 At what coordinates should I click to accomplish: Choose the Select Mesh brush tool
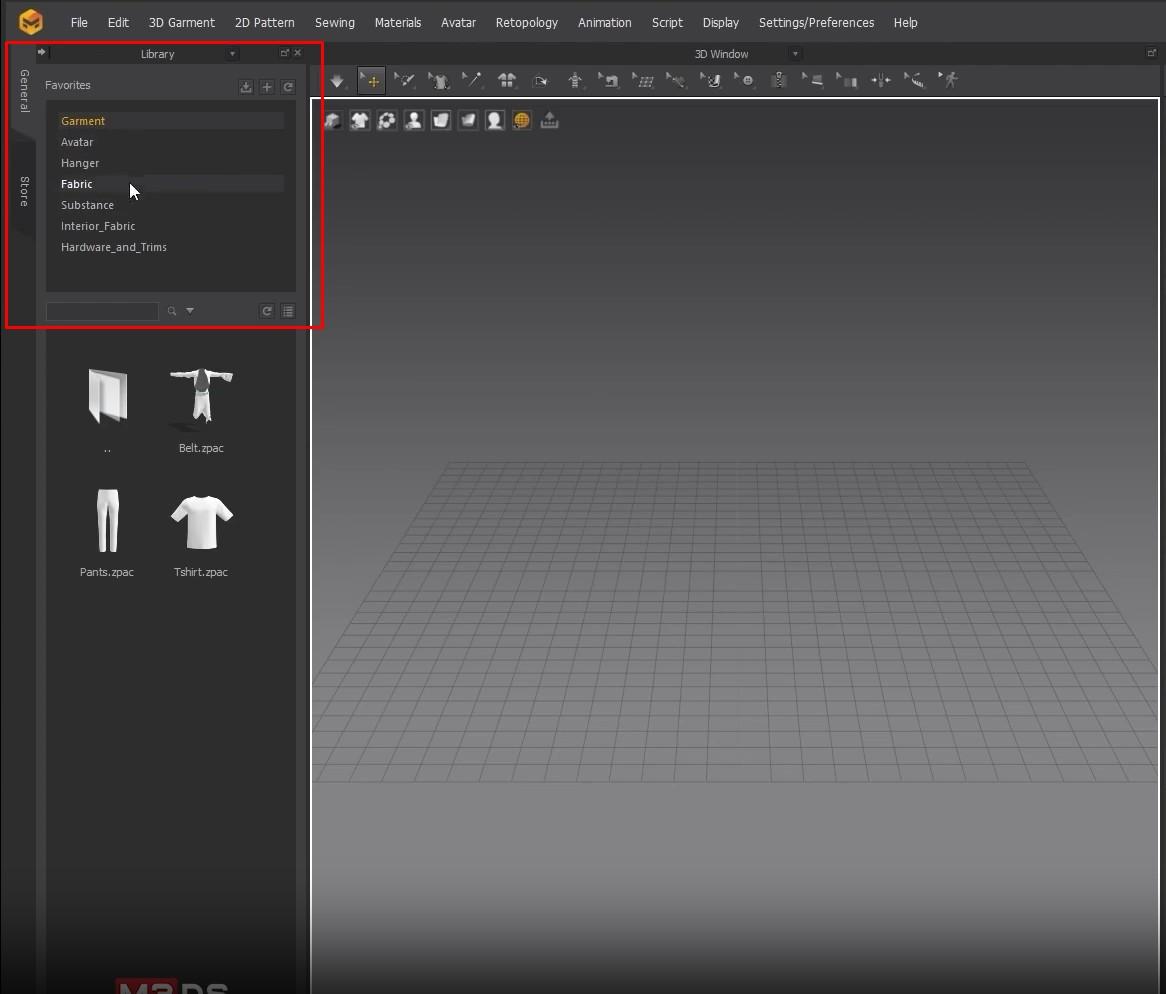coord(405,80)
